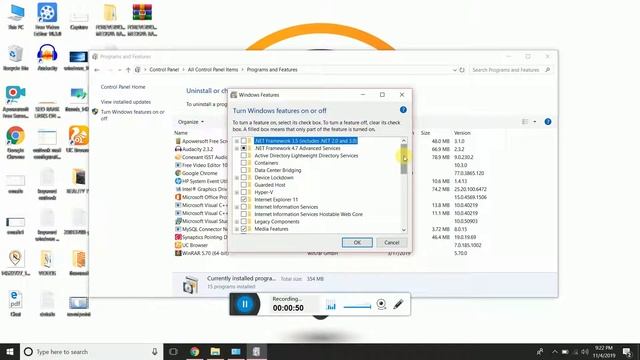
Task: Open the Recycle Bin desktop icon
Action: pos(16,58)
